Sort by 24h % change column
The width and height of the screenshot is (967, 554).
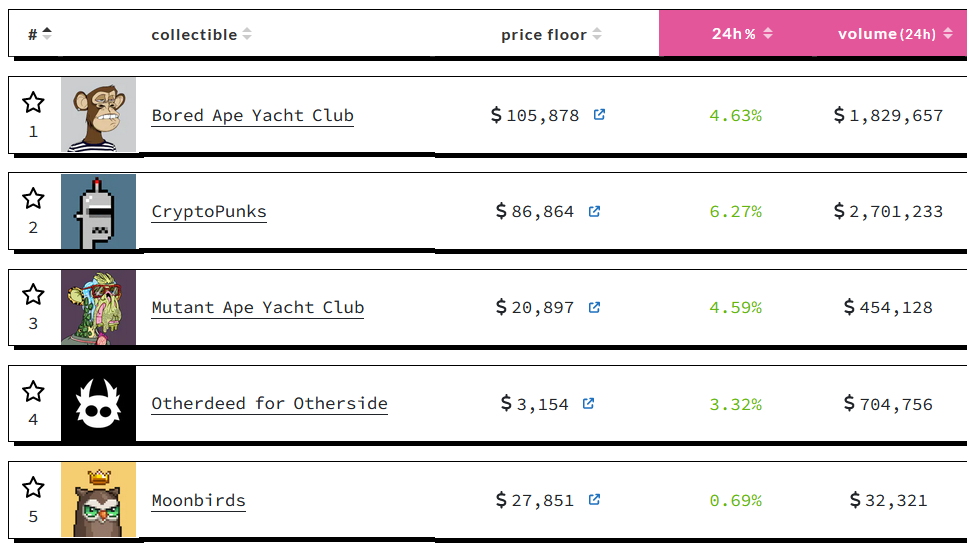pos(742,33)
